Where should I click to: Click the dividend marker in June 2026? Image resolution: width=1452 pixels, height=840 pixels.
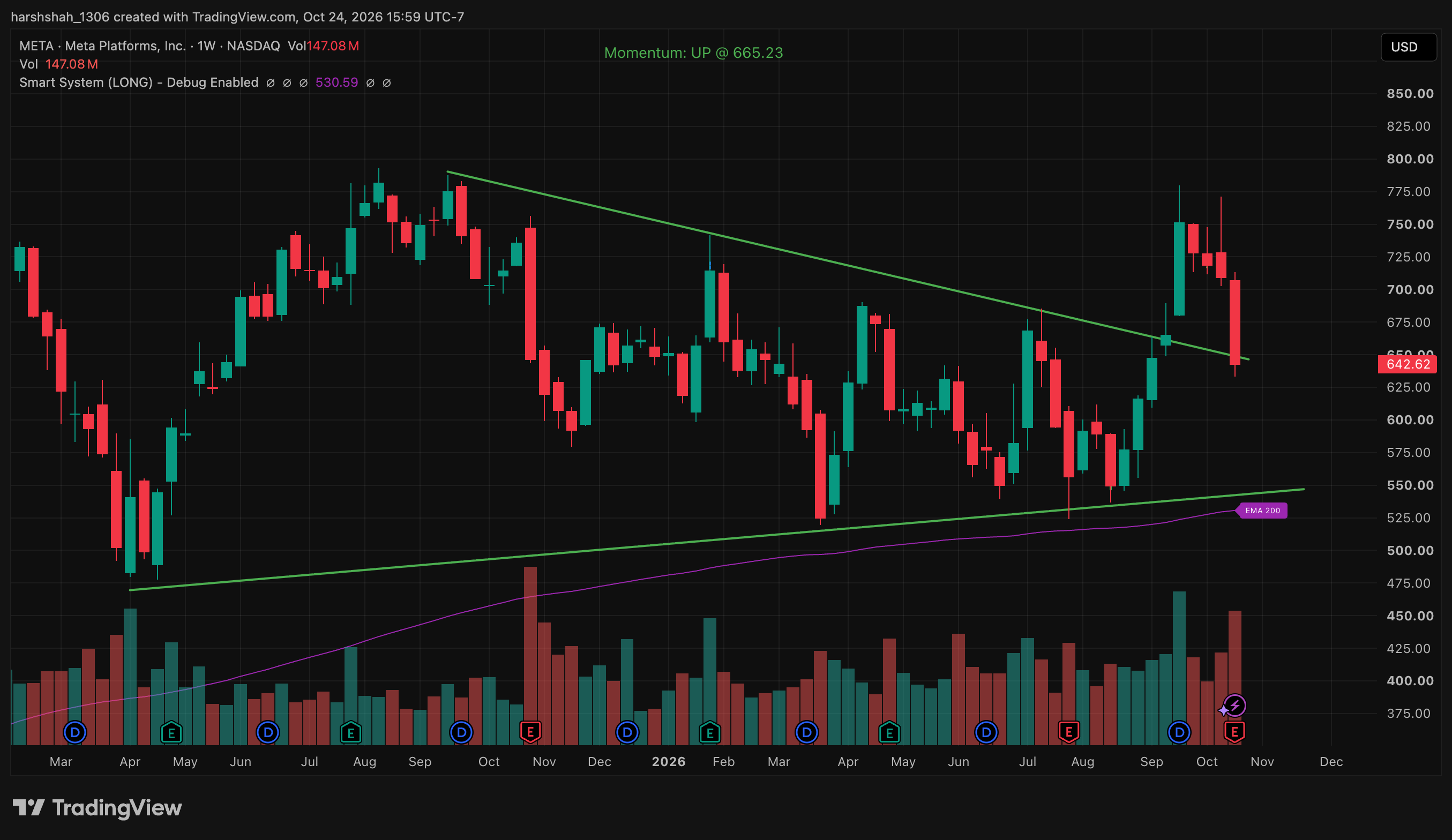[x=986, y=733]
